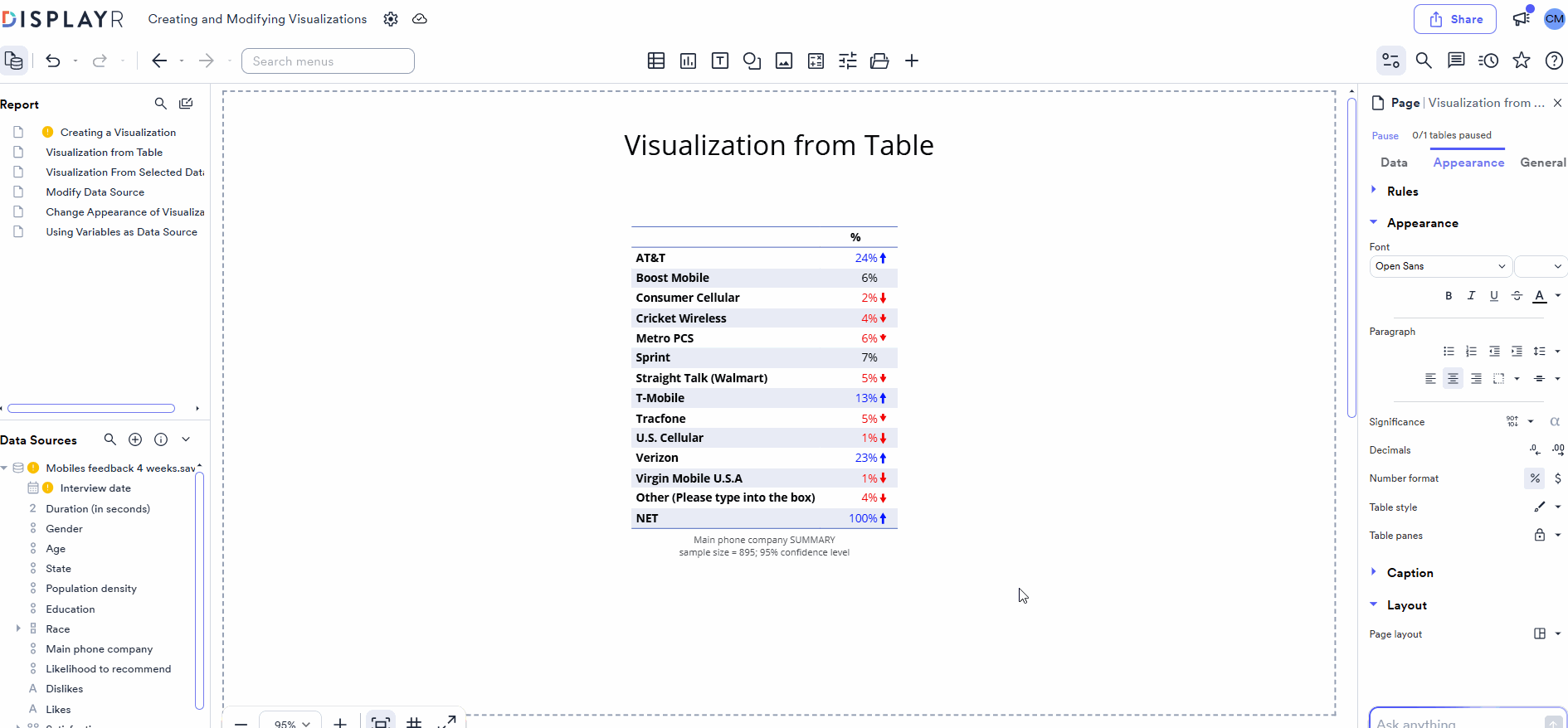Undo the last action

[x=53, y=61]
